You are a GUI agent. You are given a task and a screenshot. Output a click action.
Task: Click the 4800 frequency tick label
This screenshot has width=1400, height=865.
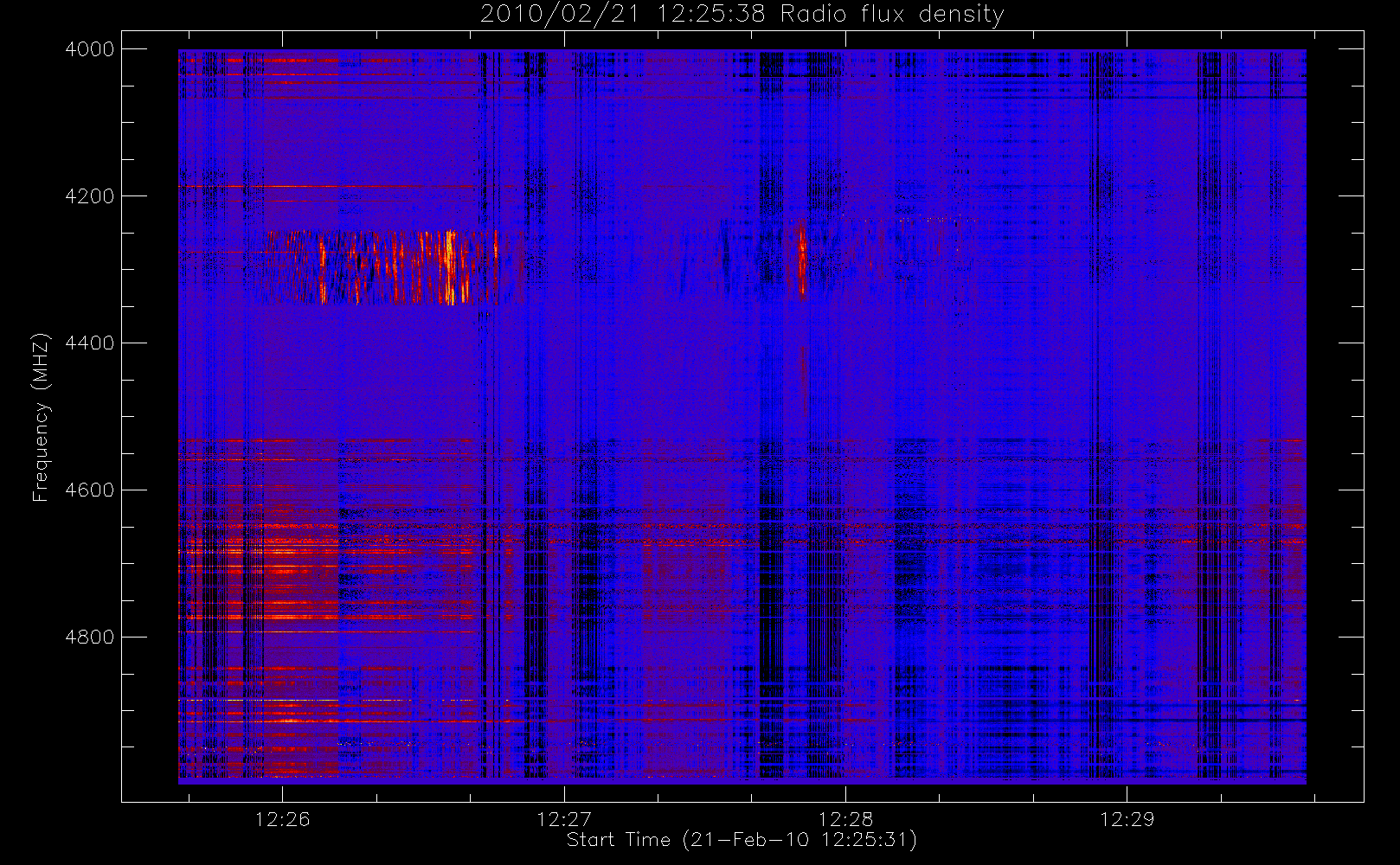coord(90,638)
